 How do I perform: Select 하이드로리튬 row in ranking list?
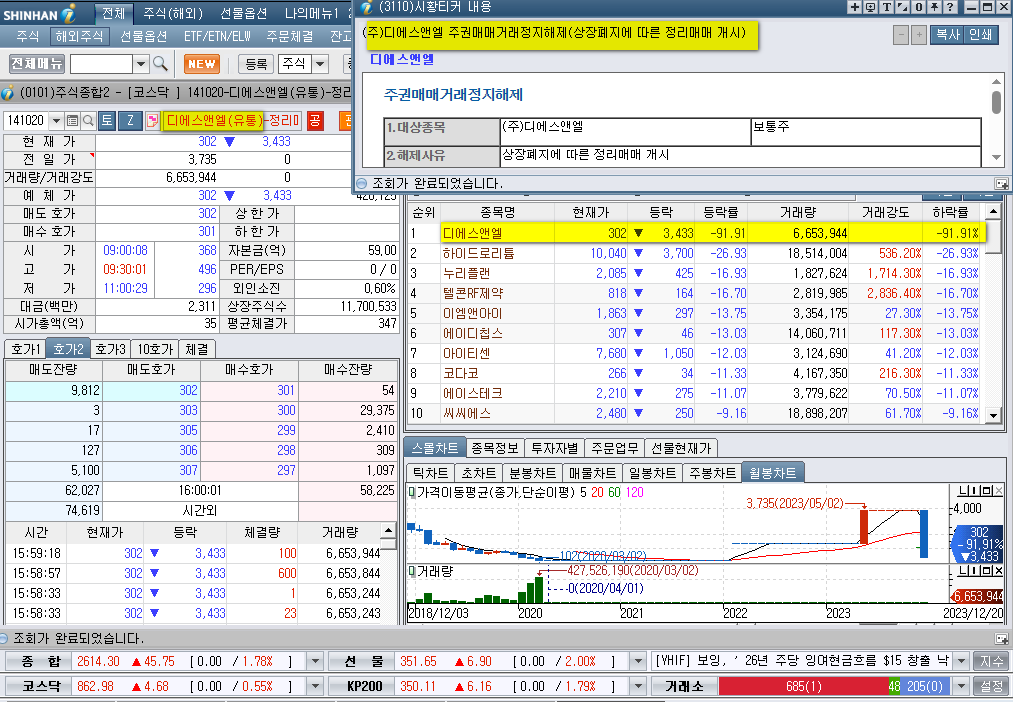(x=695, y=253)
